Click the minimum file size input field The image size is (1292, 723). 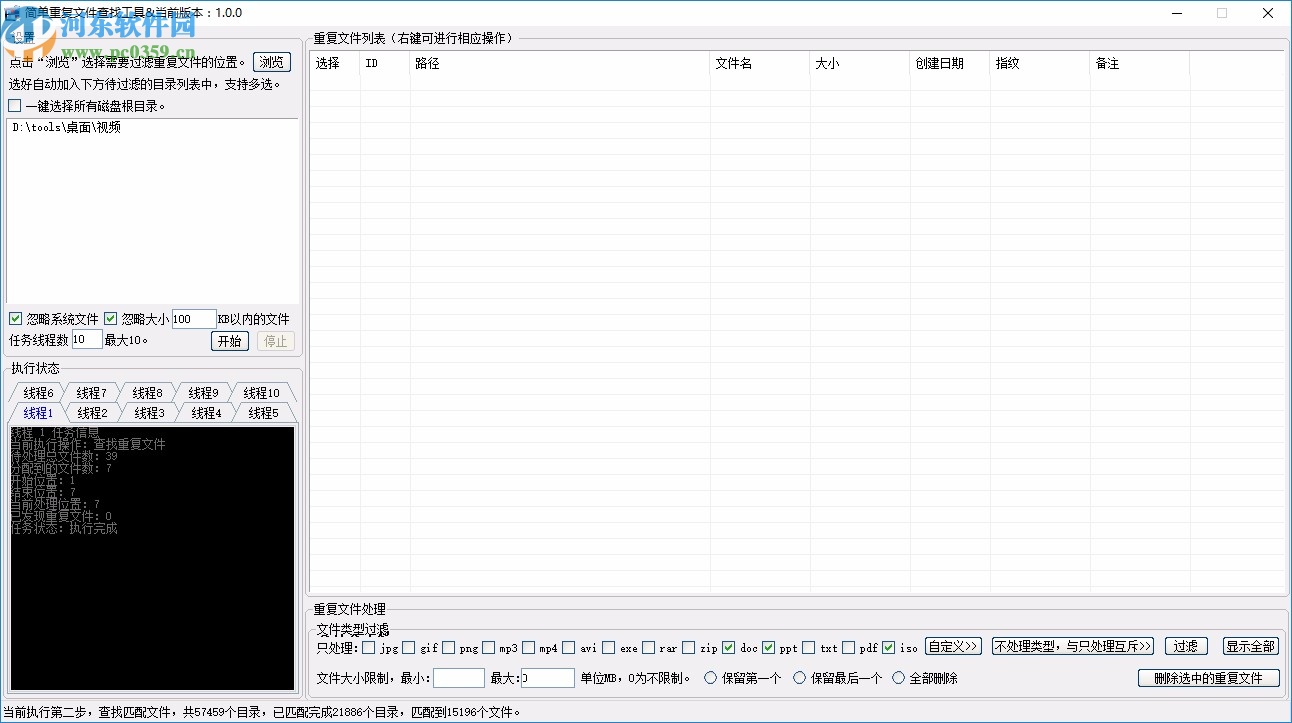(x=458, y=678)
